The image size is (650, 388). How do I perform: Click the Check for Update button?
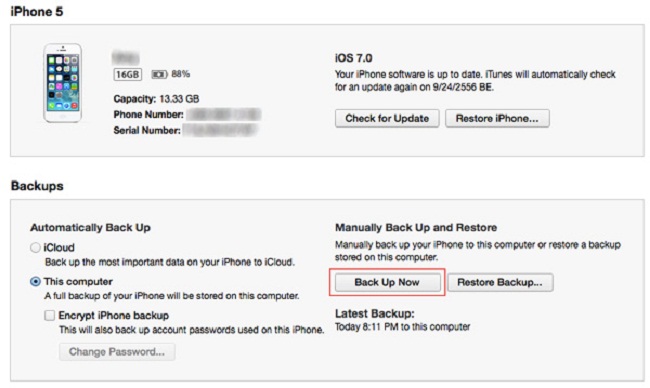click(387, 119)
